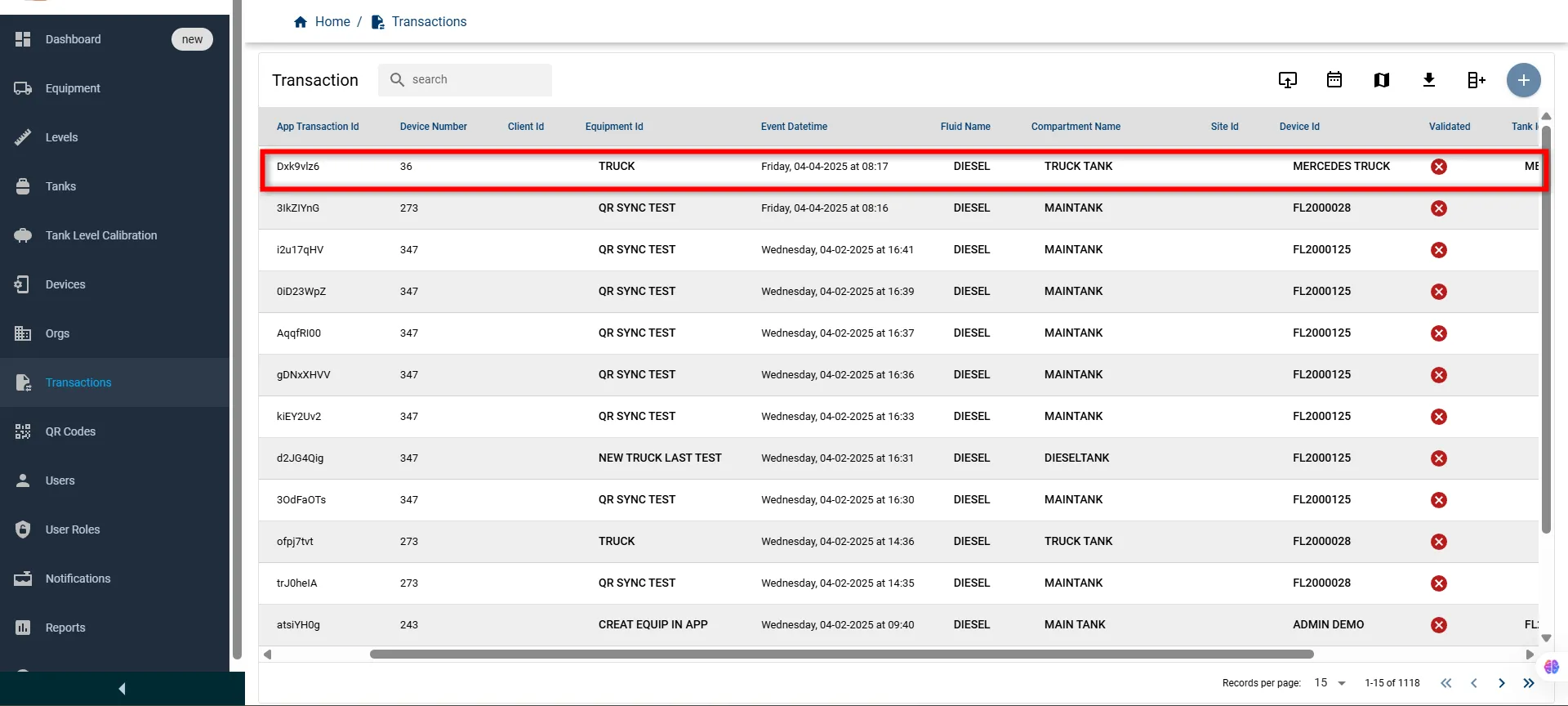Screen dimensions: 1568x706
Task: Click CREAT EQUIP IN APP cell
Action: 653,625
